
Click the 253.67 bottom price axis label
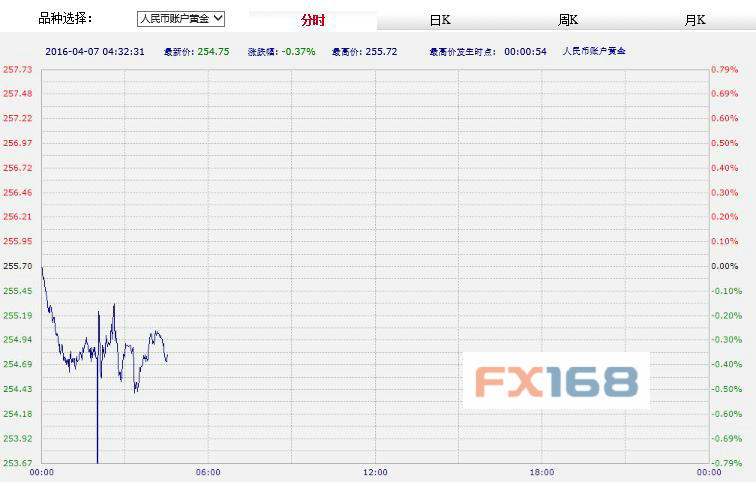(x=18, y=463)
